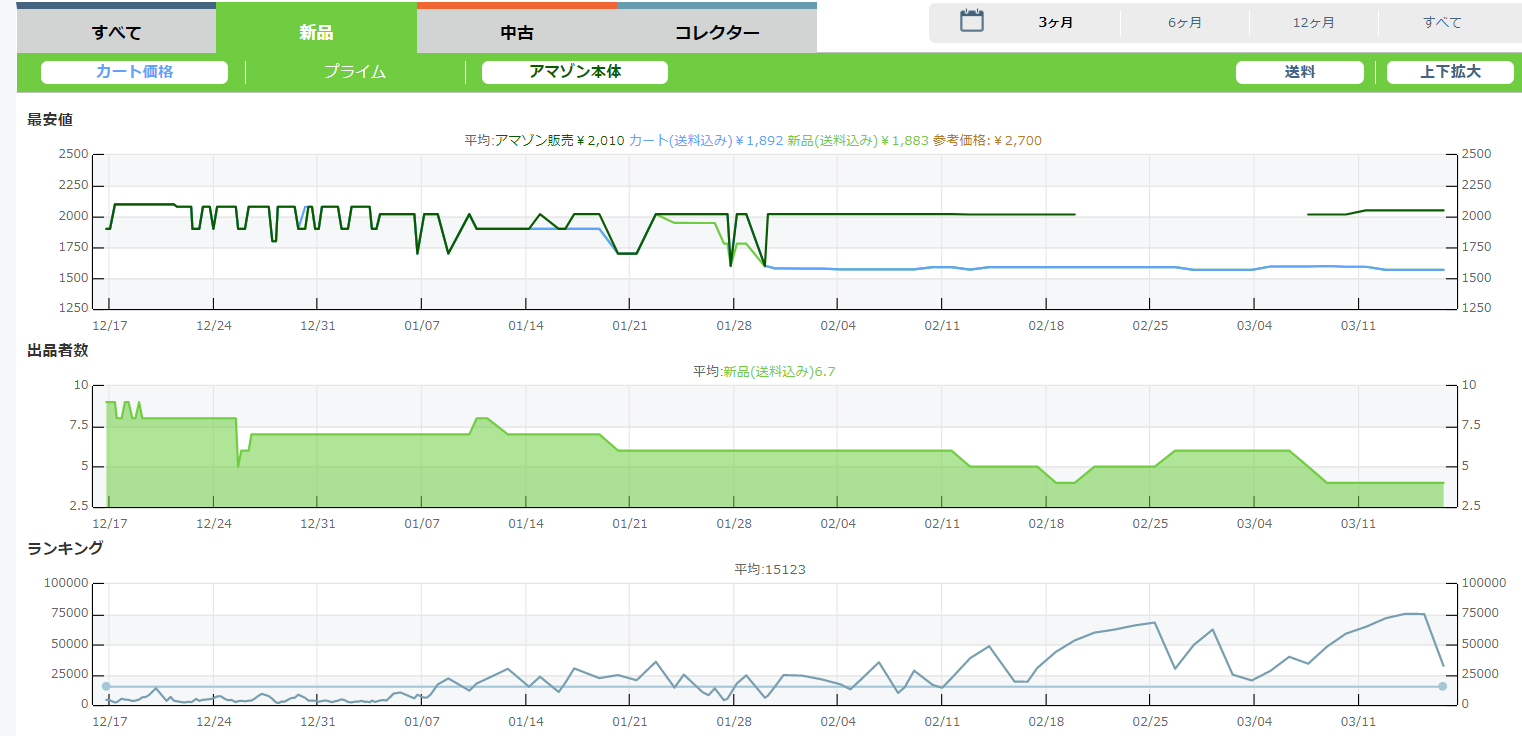This screenshot has height=736, width=1522.
Task: Click the 新品(送料込み)6.7 seller count legend
Action: (778, 372)
